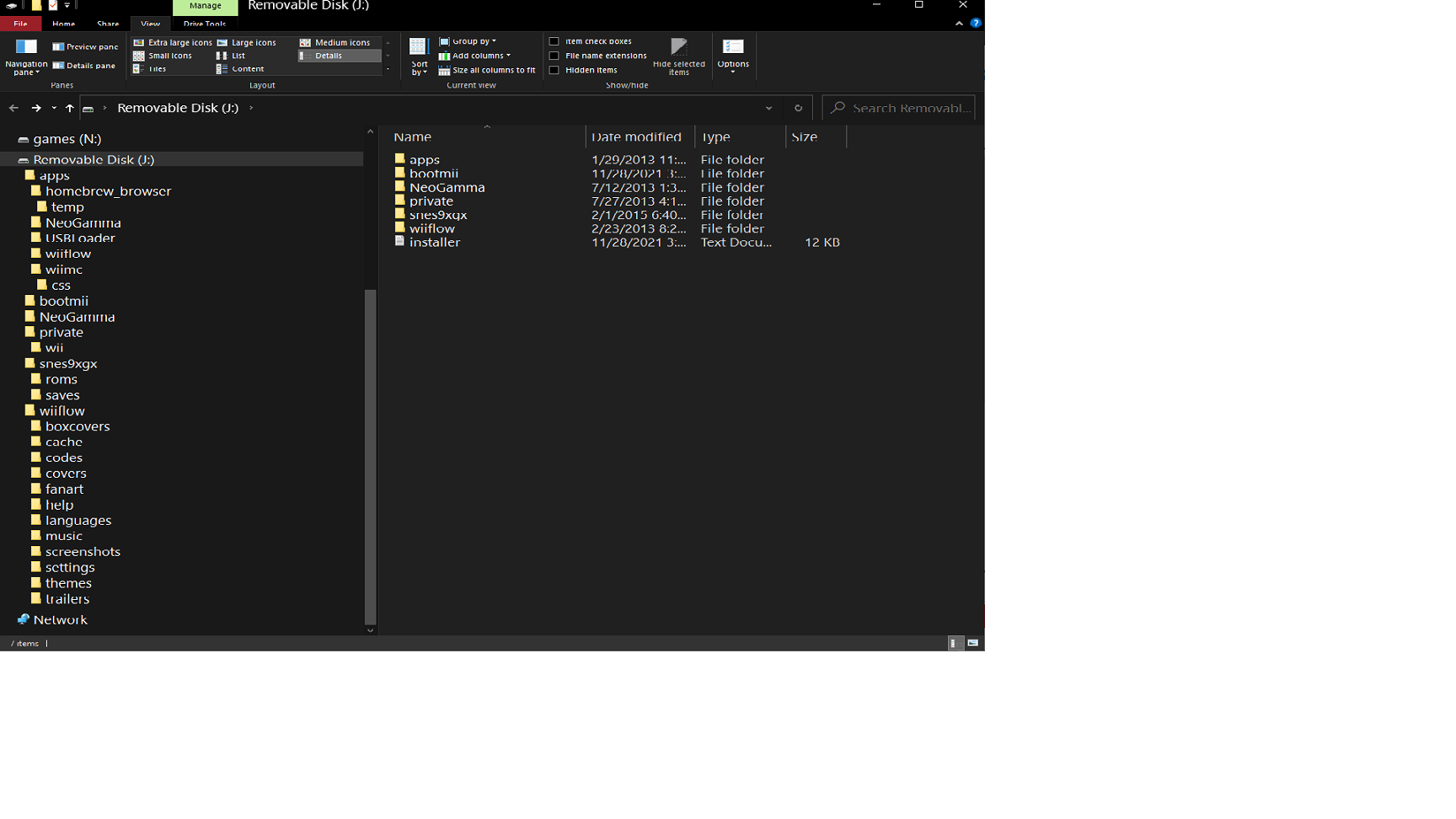
Task: Switch to the Share ribbon tab
Action: pos(108,24)
